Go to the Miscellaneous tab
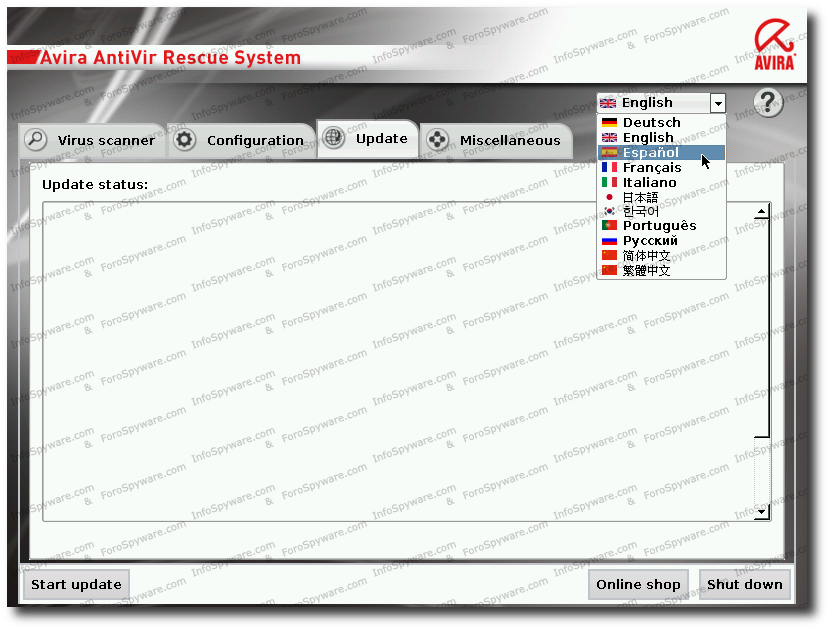 496,140
